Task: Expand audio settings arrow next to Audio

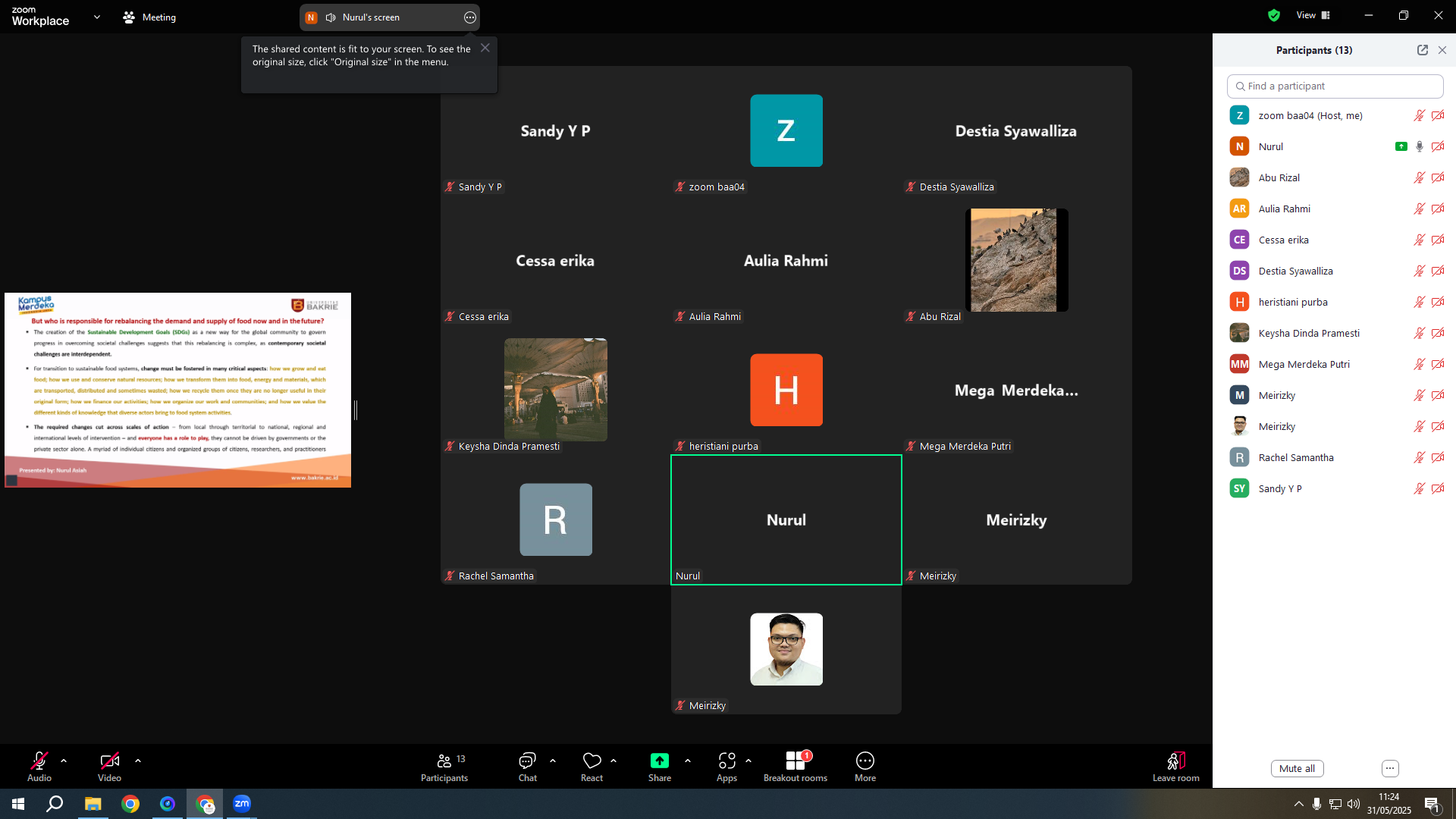Action: [64, 761]
